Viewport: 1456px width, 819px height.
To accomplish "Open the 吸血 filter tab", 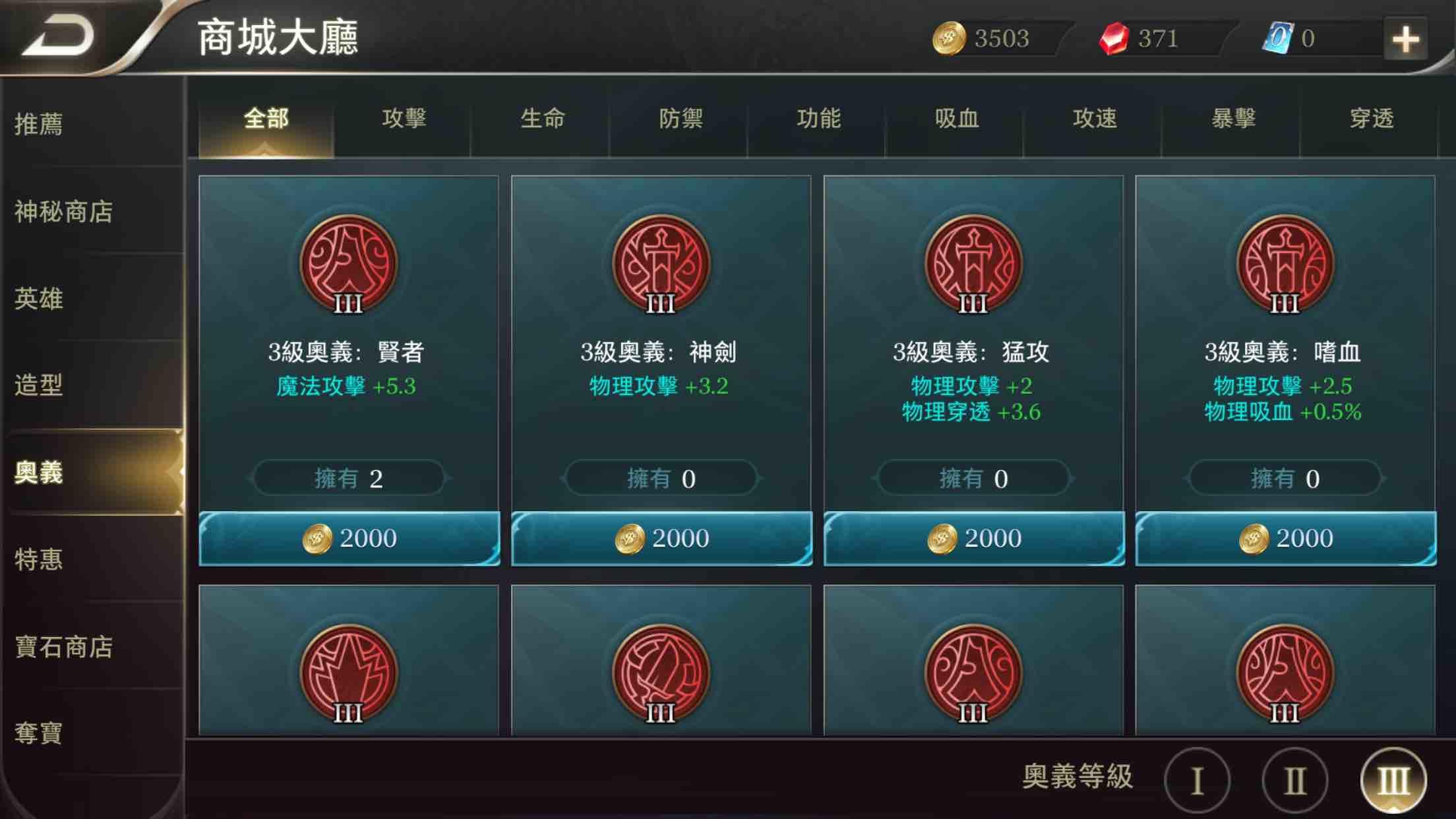I will click(x=956, y=119).
